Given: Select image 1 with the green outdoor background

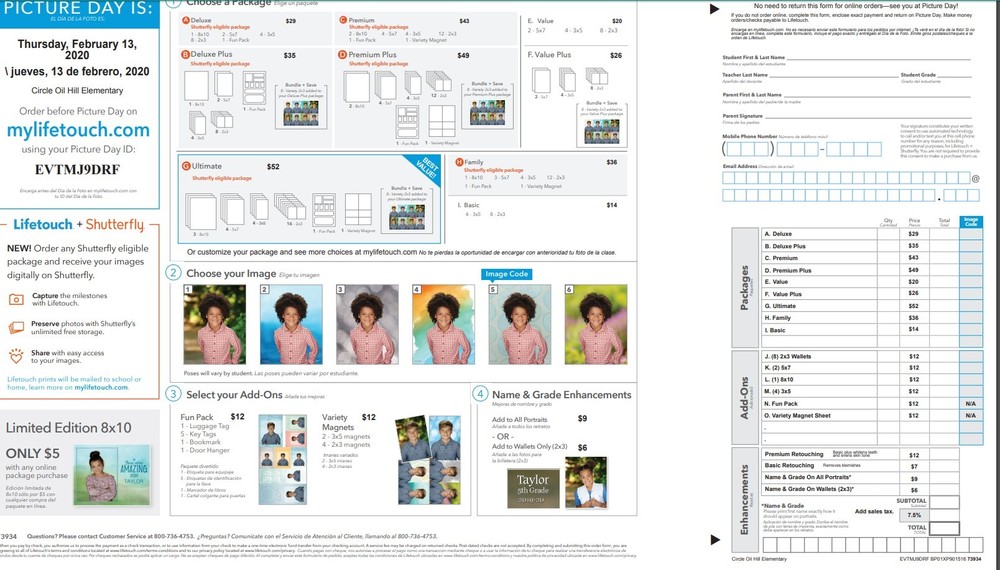Looking at the screenshot, I should pos(214,325).
